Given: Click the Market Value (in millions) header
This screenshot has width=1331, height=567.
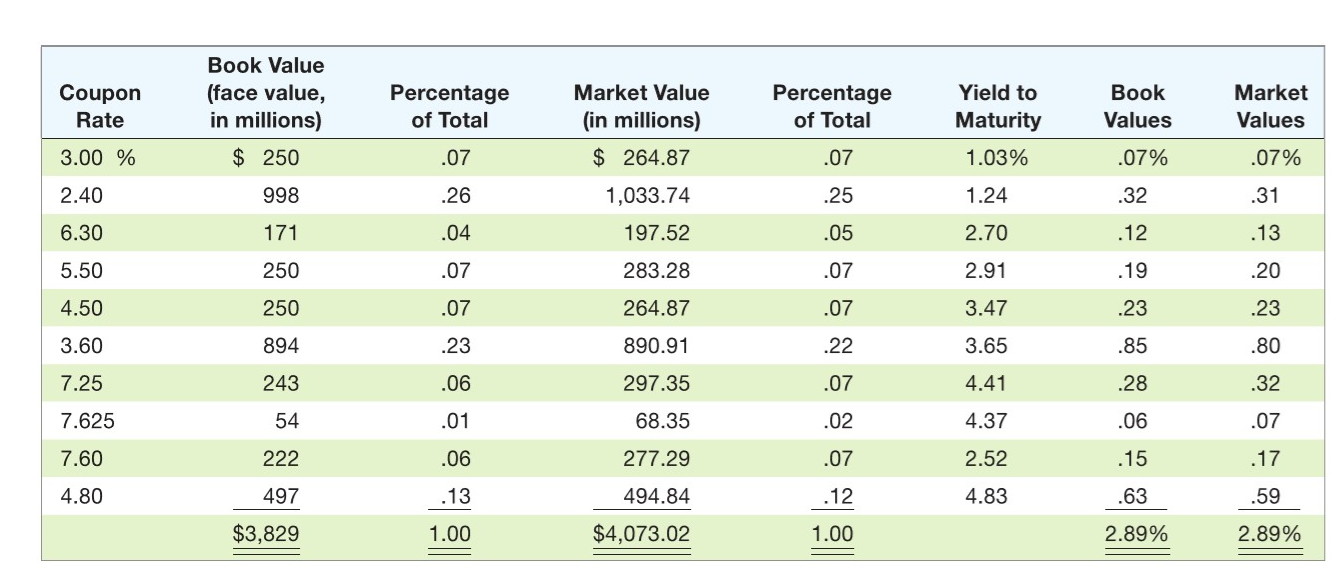Looking at the screenshot, I should tap(641, 106).
